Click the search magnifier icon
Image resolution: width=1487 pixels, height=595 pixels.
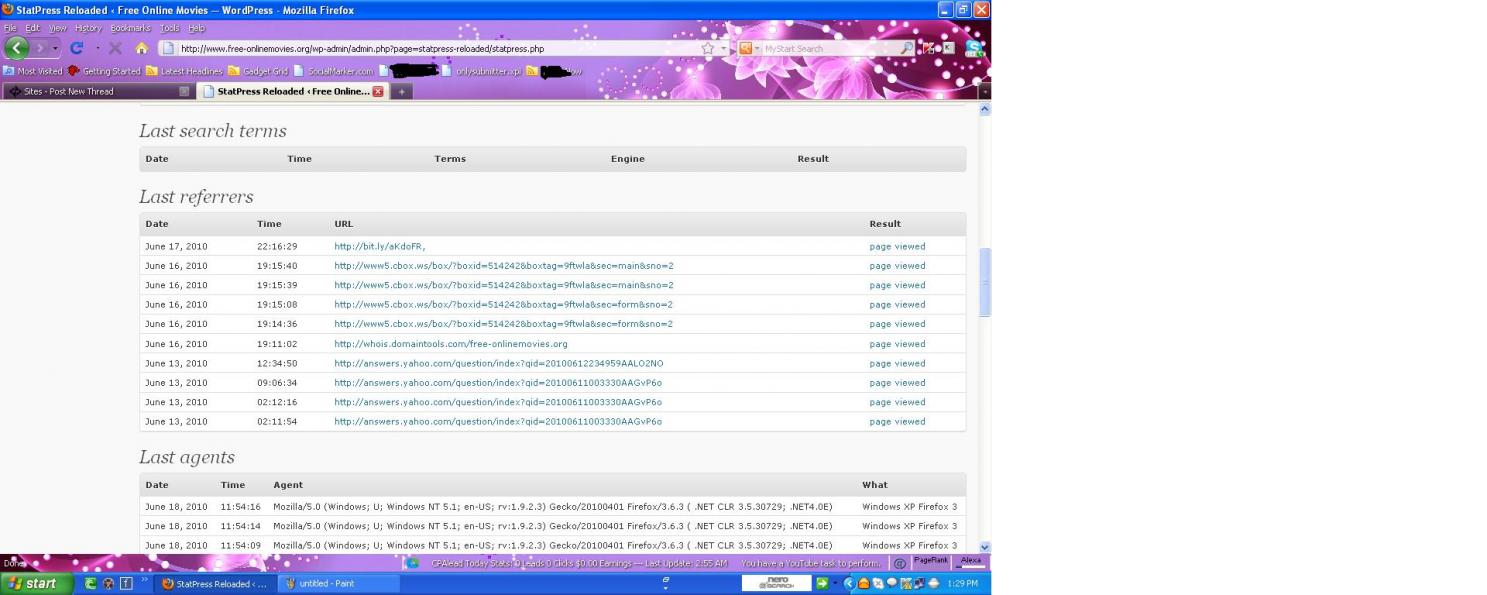(x=906, y=48)
